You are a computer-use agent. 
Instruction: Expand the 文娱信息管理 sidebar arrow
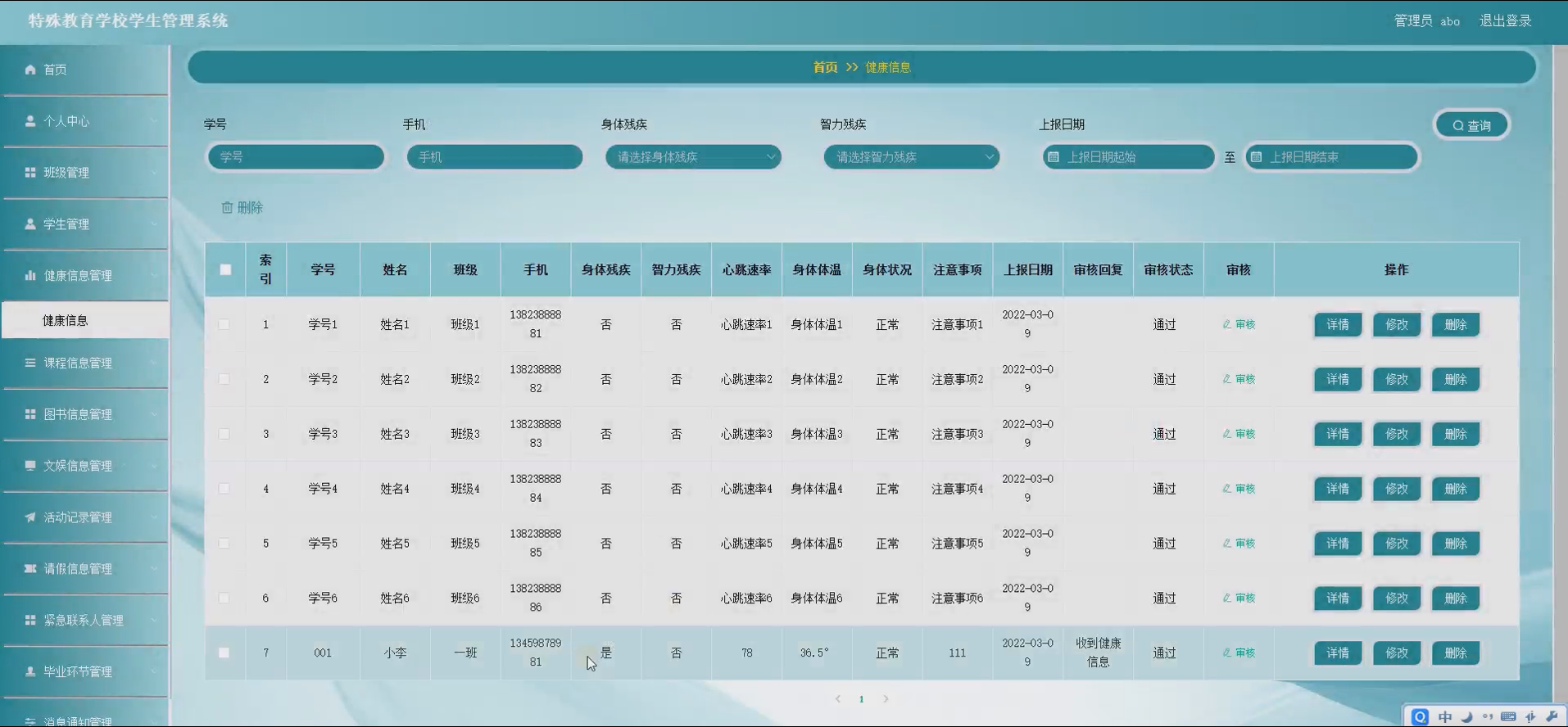(x=154, y=466)
